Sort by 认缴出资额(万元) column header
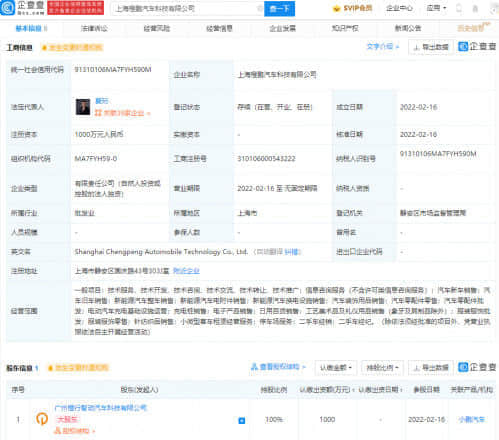This screenshot has width=499, height=440. click(x=327, y=389)
